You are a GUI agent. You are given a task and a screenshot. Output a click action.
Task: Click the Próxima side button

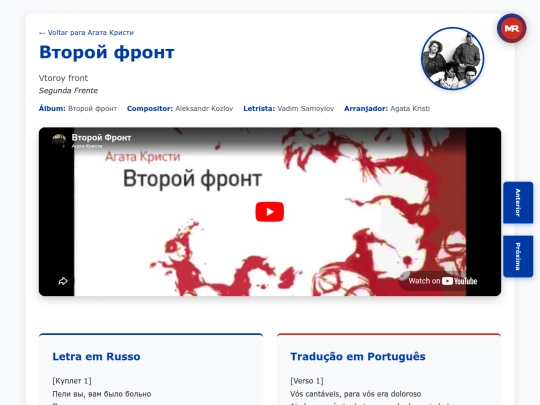(518, 256)
